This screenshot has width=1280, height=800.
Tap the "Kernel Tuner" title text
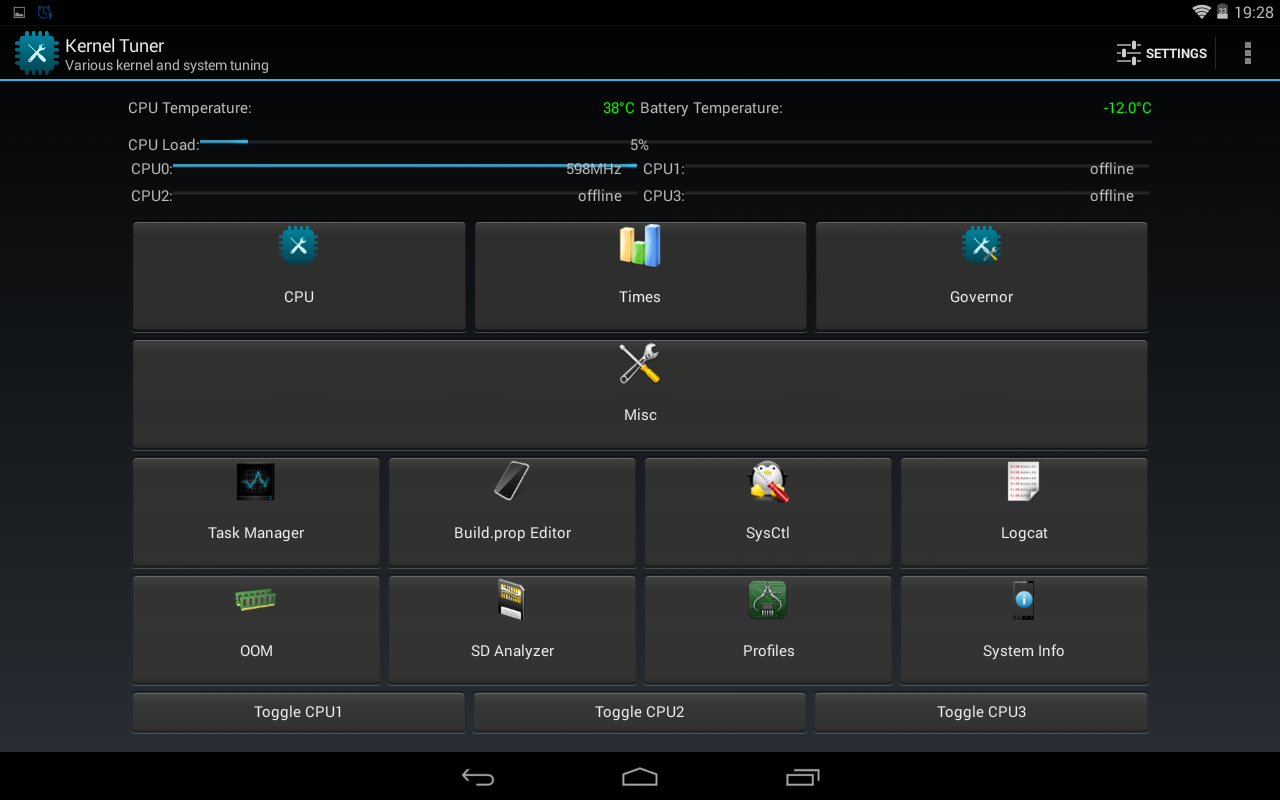point(115,46)
